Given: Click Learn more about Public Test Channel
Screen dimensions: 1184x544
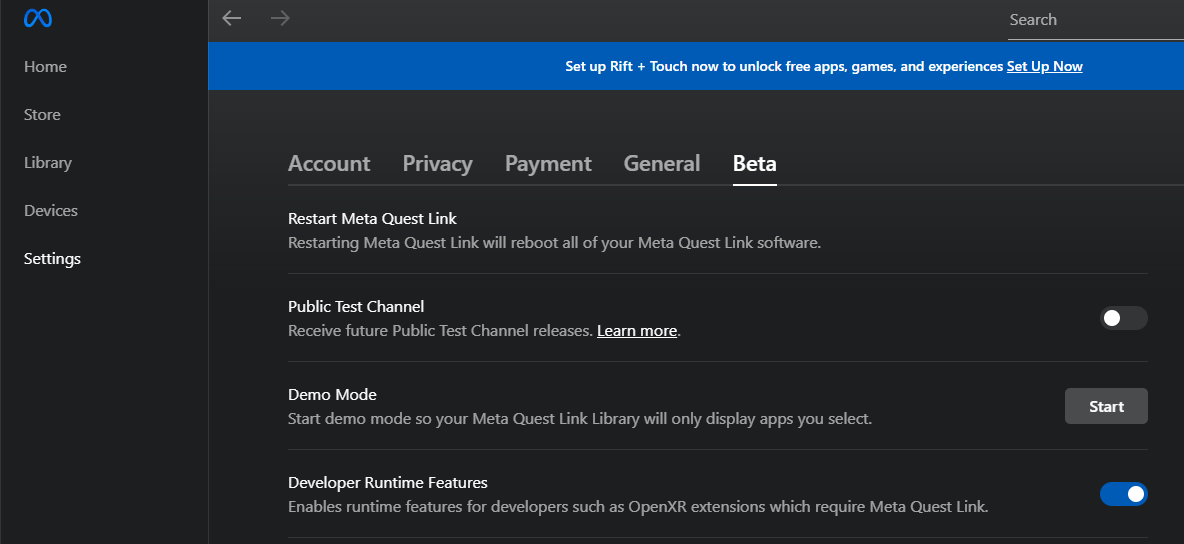Looking at the screenshot, I should 637,331.
